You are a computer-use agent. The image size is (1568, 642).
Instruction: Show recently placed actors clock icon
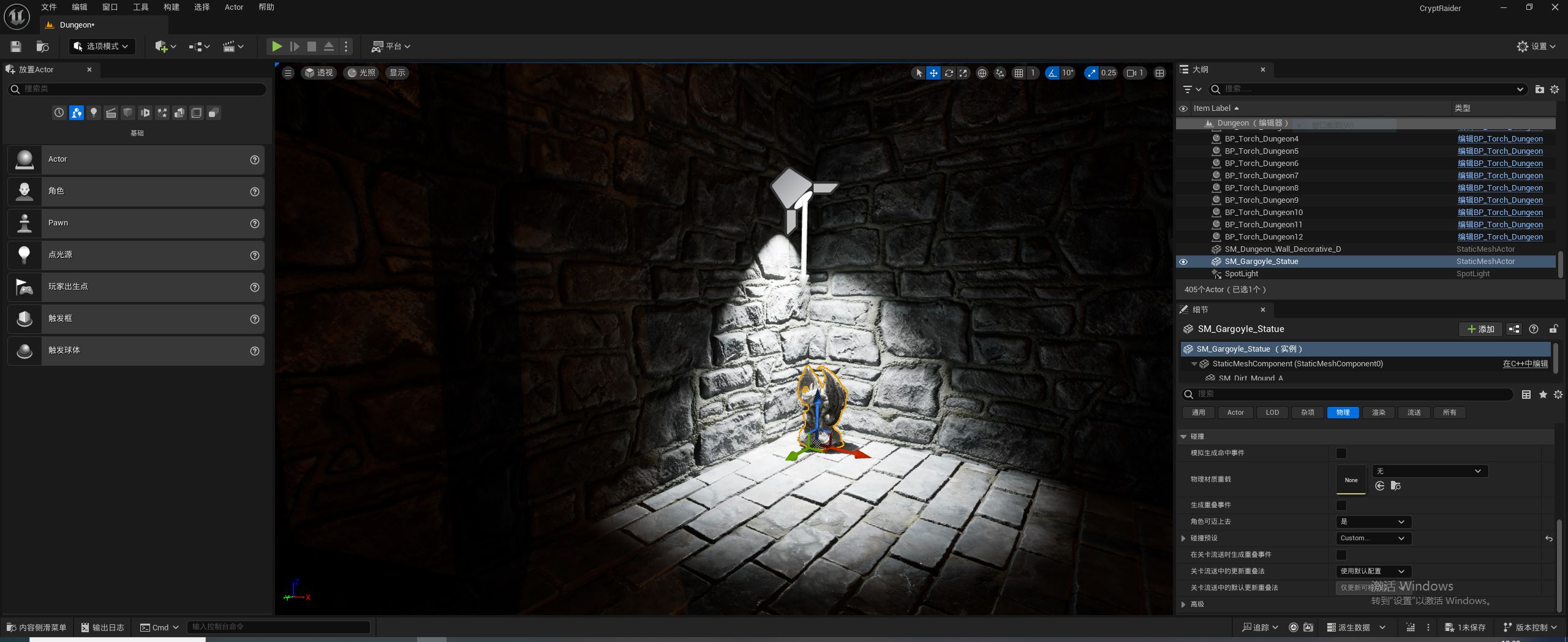click(59, 113)
